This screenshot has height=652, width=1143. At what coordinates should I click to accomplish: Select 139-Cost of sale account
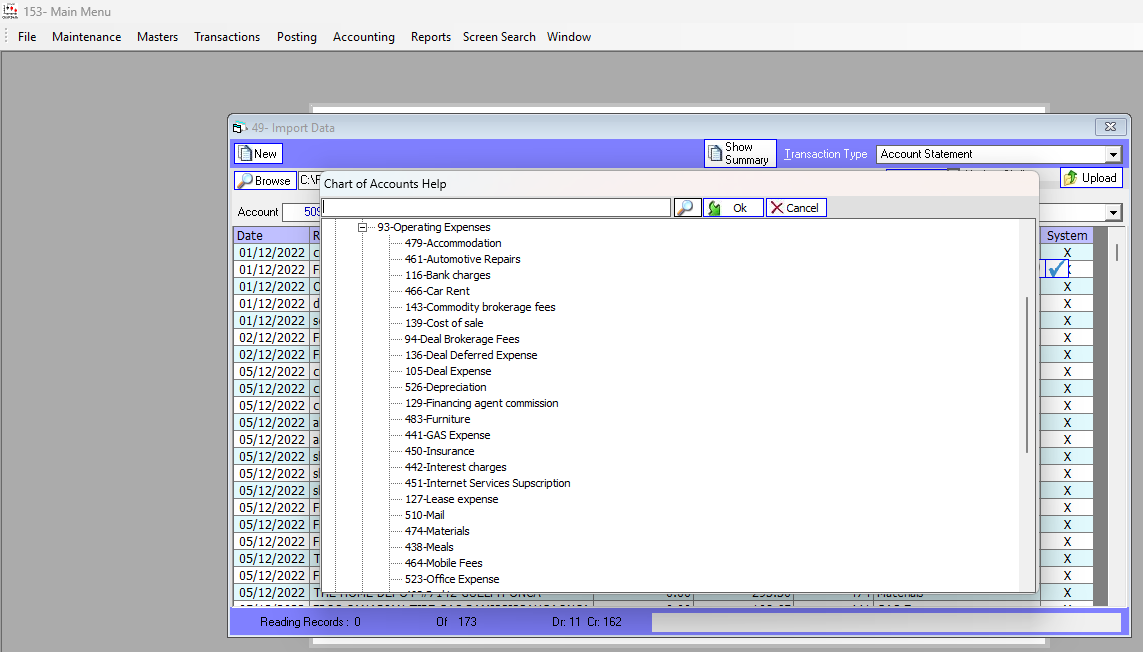coord(444,324)
